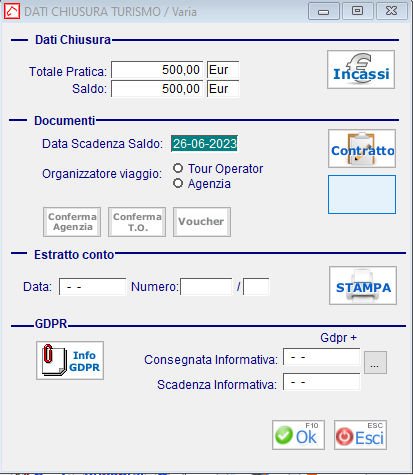This screenshot has width=413, height=475.
Task: Click the app logo in title bar
Action: (x=12, y=11)
